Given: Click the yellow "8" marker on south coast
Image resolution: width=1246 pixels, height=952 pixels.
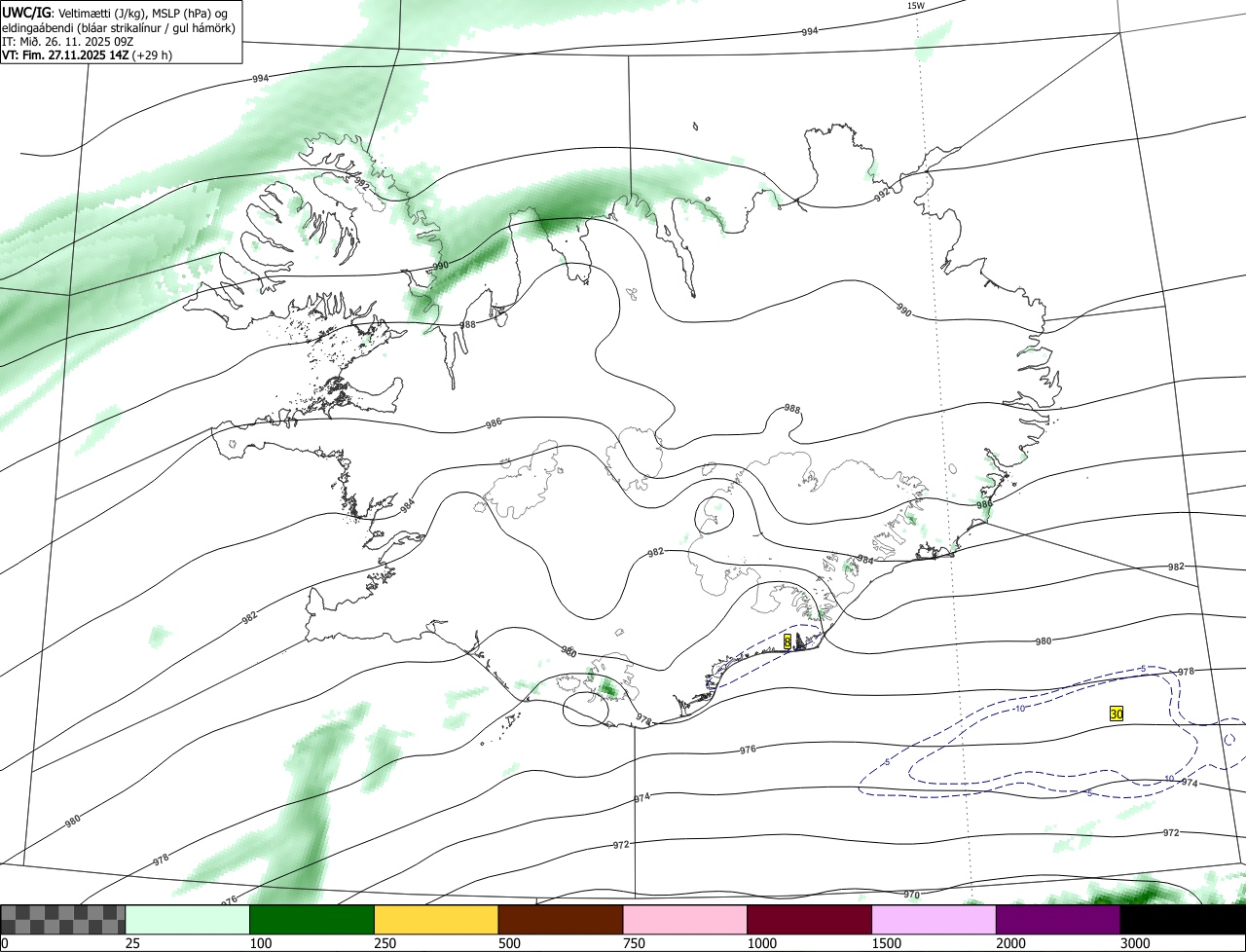Looking at the screenshot, I should coord(787,641).
